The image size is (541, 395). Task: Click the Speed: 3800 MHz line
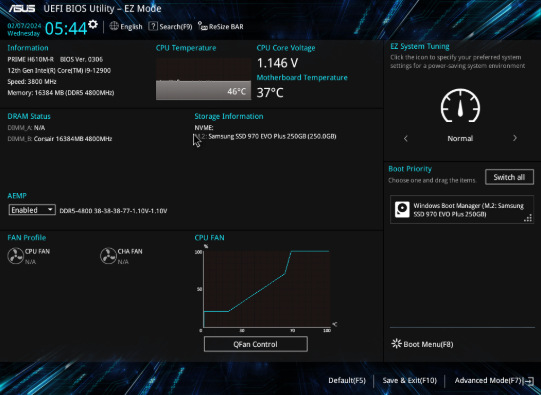tap(32, 82)
